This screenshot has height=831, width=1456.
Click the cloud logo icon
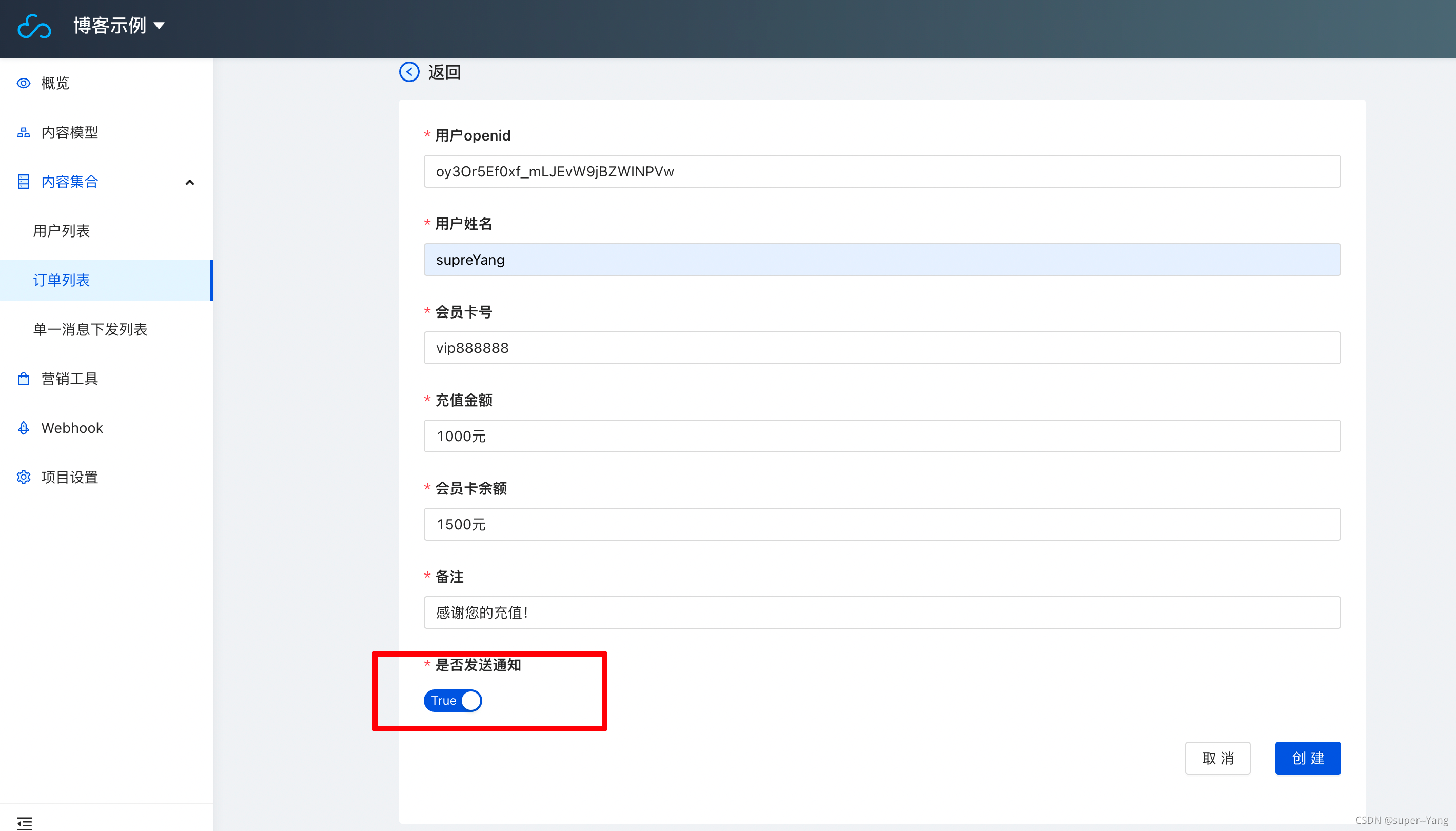[34, 26]
